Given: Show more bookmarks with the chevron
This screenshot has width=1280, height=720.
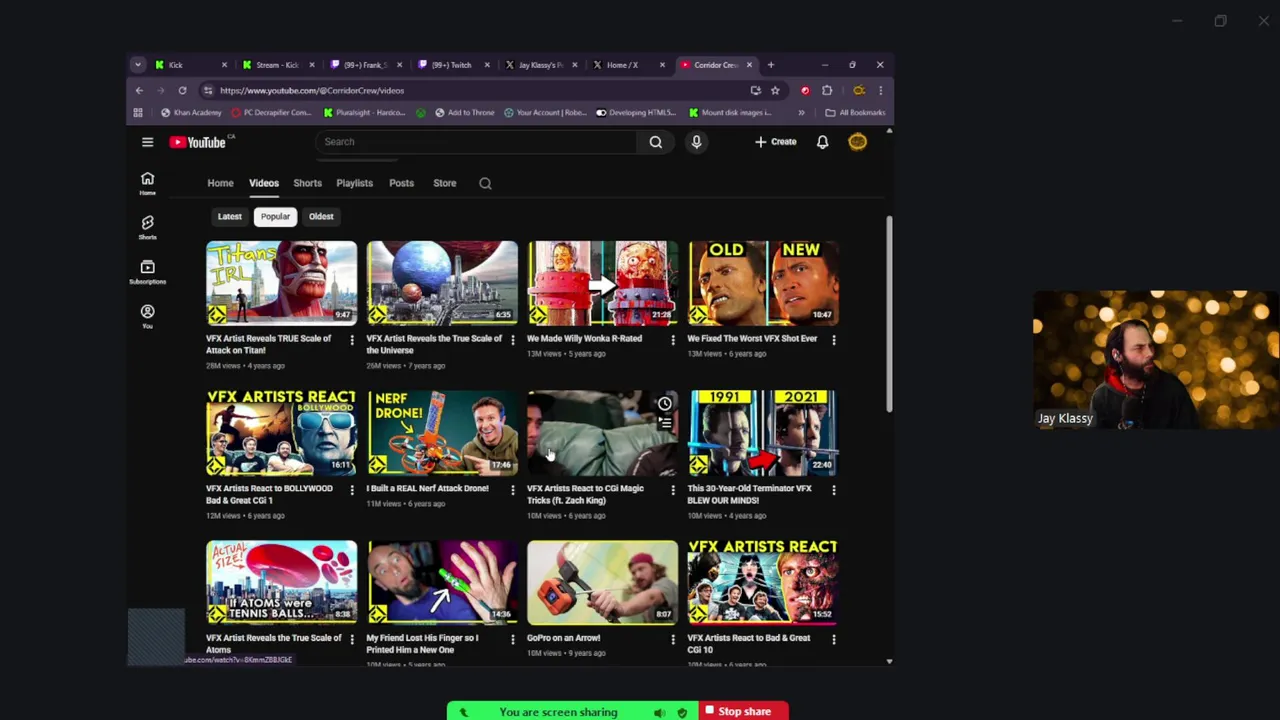Looking at the screenshot, I should coord(801,112).
